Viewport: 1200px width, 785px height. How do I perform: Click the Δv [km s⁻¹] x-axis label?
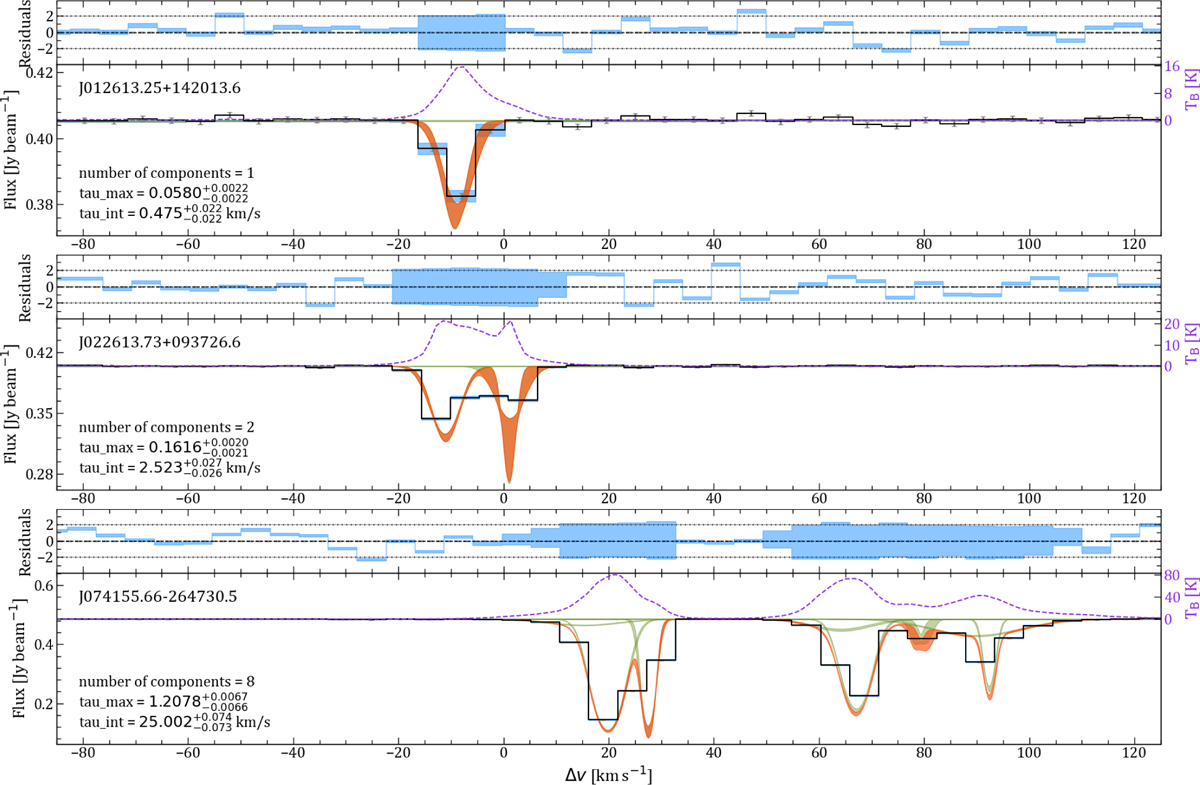click(x=607, y=774)
